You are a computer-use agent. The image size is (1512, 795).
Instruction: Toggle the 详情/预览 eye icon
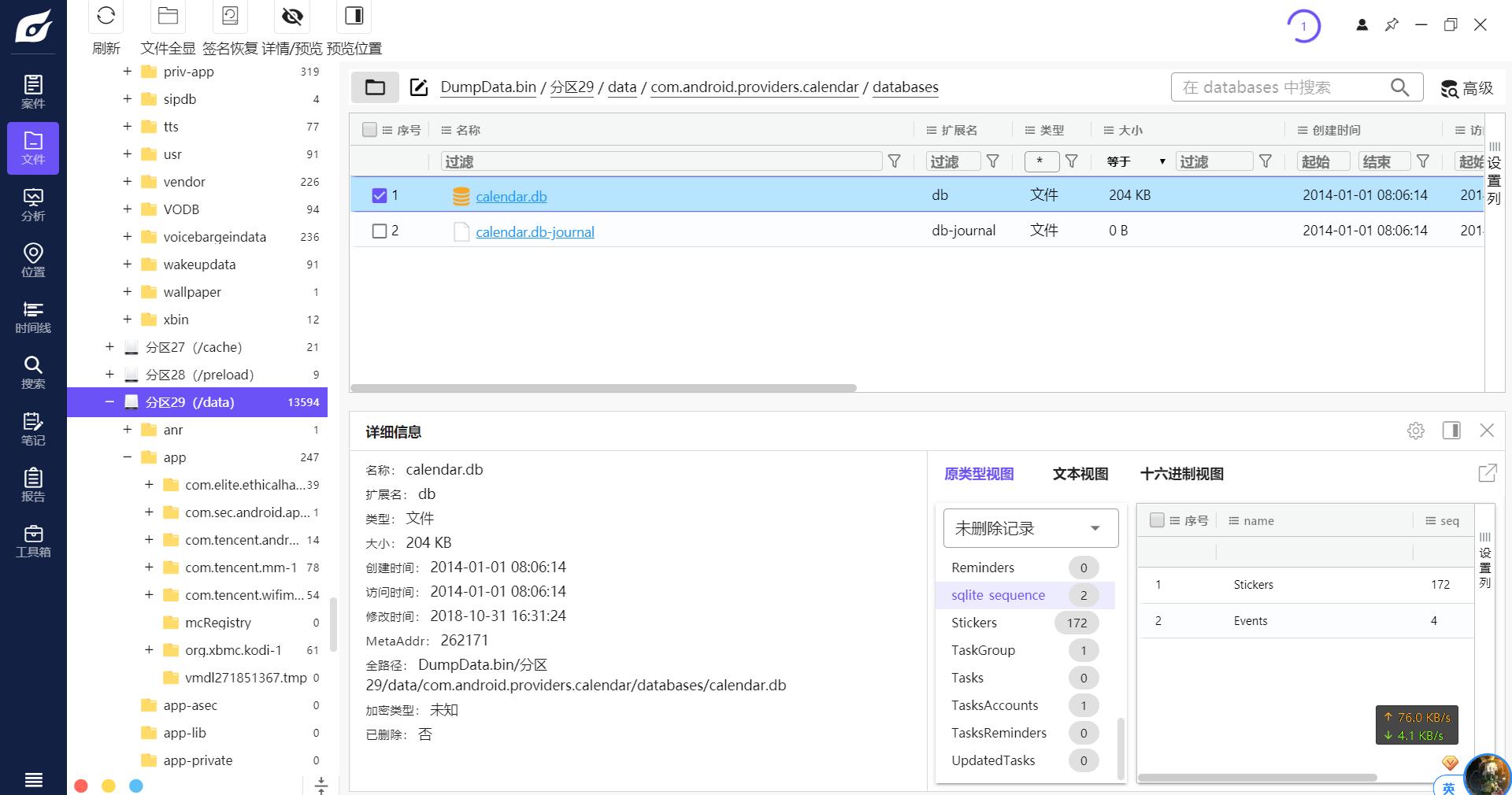292,16
